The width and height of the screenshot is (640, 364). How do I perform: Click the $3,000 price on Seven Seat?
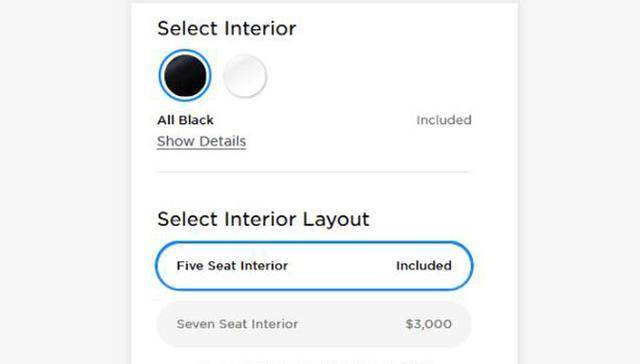tap(429, 324)
